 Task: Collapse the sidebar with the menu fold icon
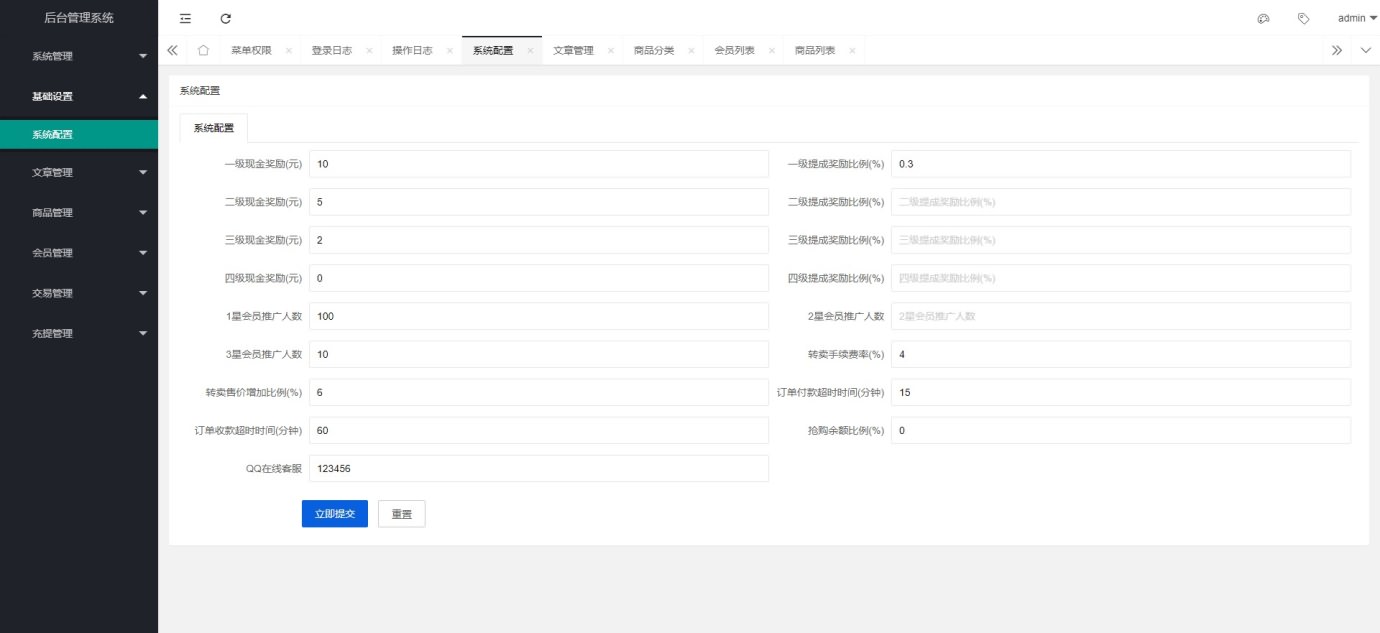[x=185, y=18]
